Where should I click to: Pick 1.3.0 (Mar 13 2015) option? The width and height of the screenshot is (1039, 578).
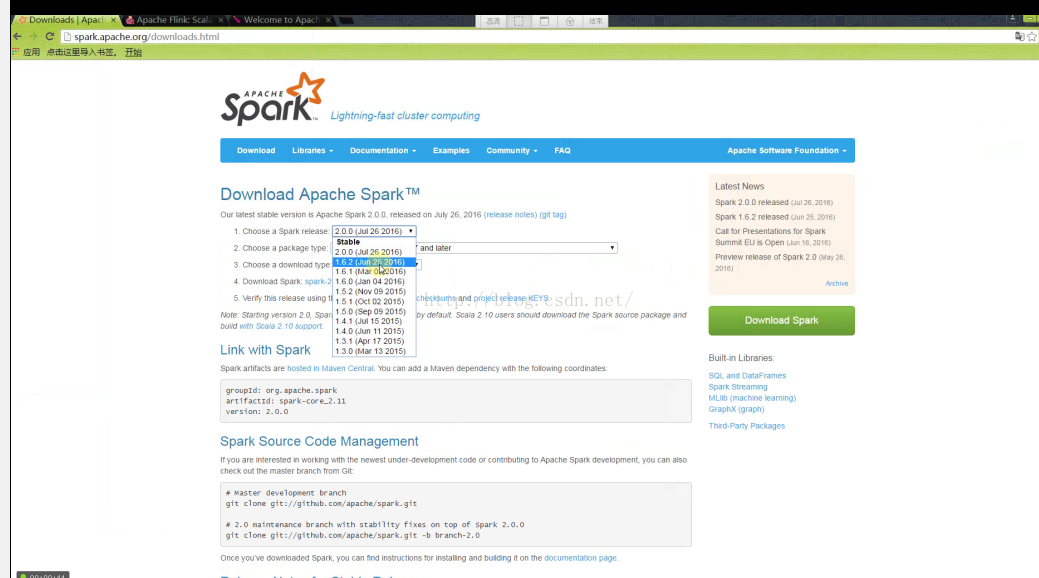click(x=374, y=351)
